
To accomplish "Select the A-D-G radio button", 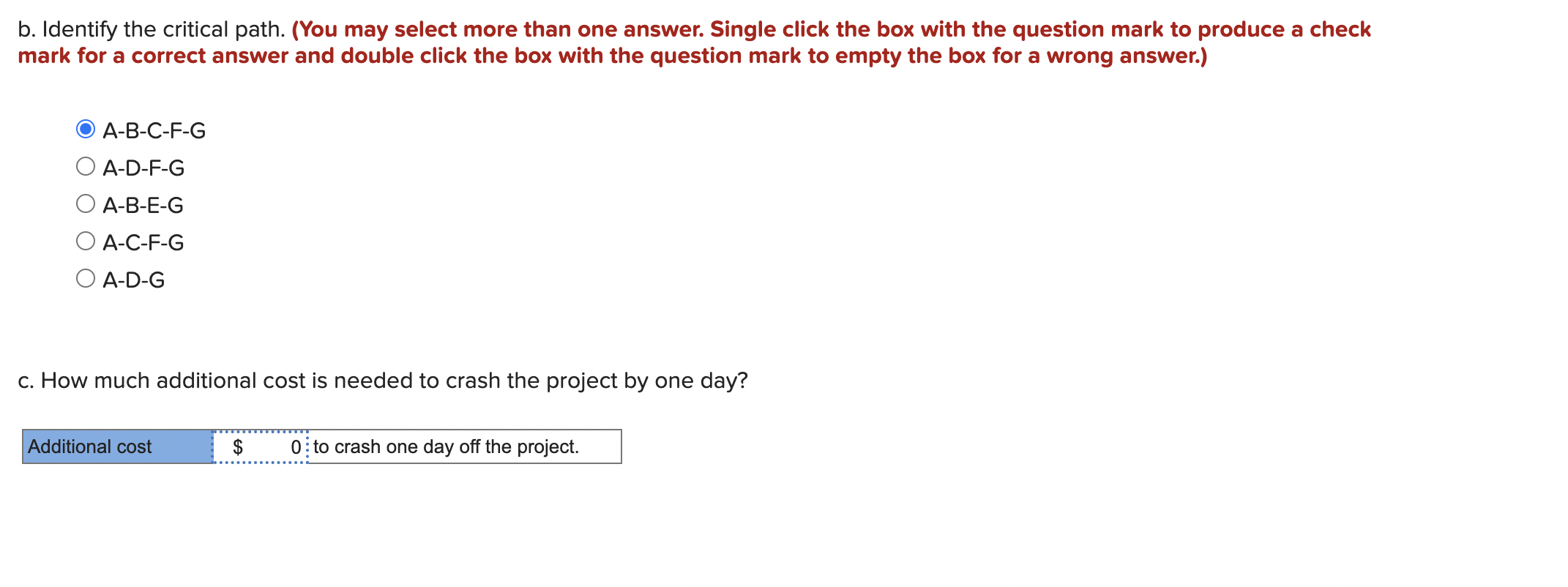I will [86, 279].
